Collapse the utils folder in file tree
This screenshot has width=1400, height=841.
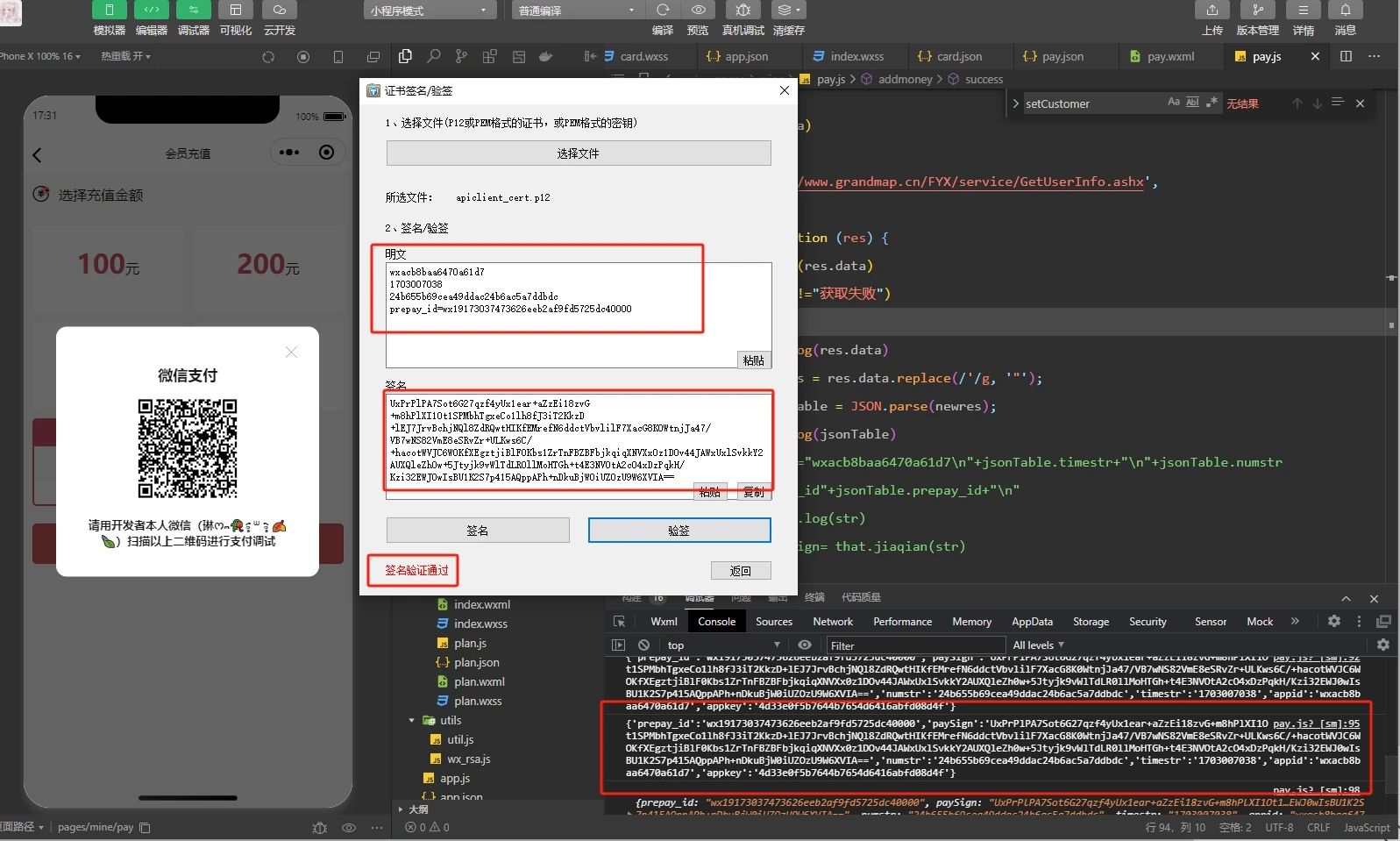[x=412, y=721]
